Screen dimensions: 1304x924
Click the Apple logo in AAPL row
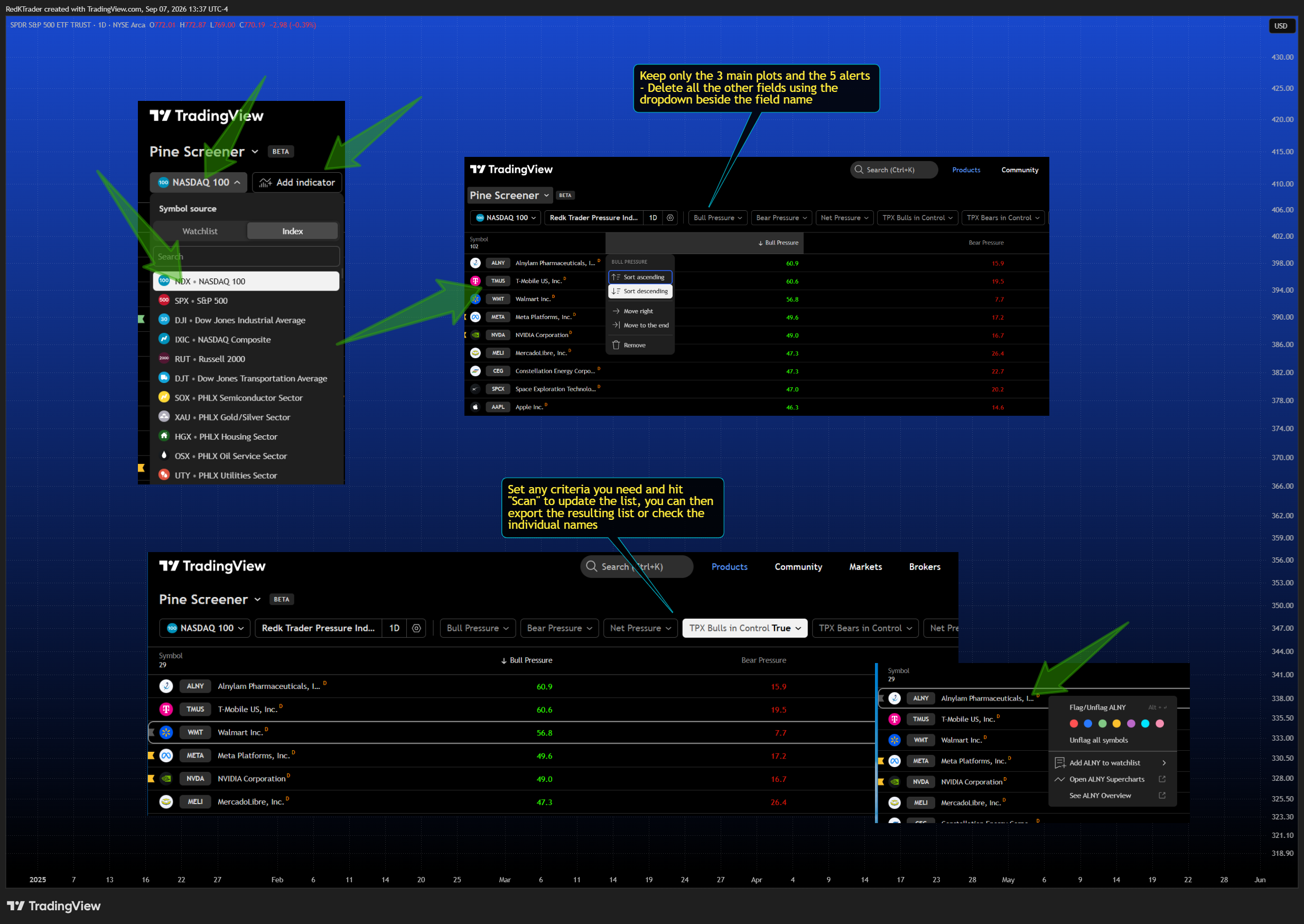[475, 407]
